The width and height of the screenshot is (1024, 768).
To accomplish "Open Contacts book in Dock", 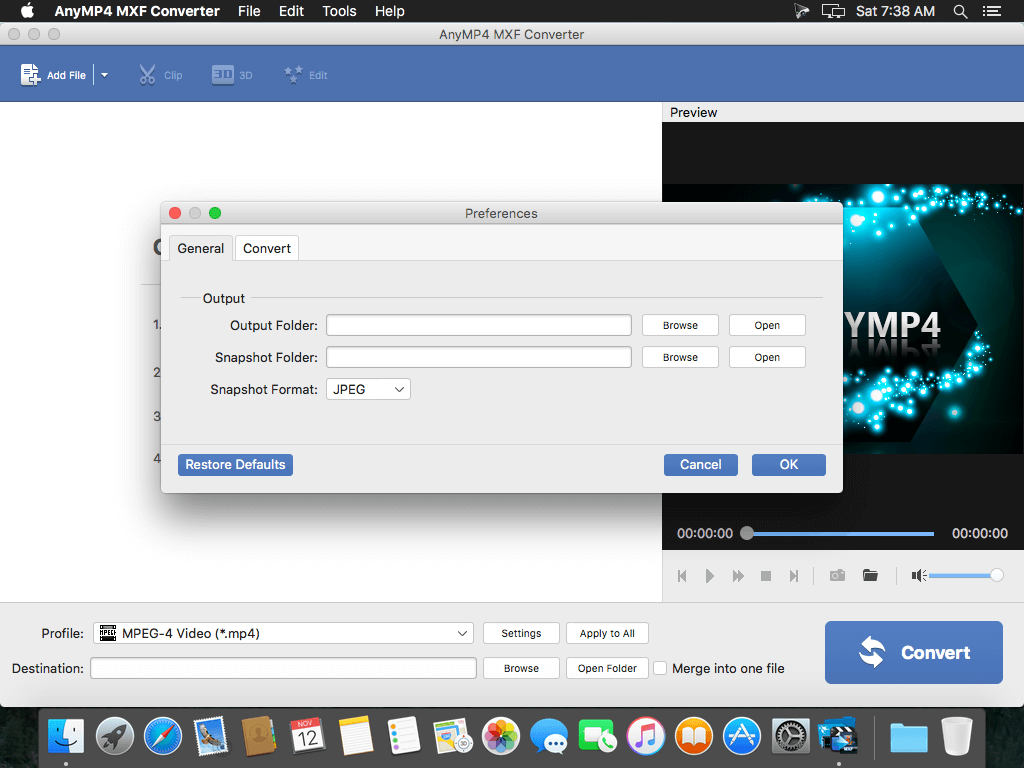I will [259, 736].
